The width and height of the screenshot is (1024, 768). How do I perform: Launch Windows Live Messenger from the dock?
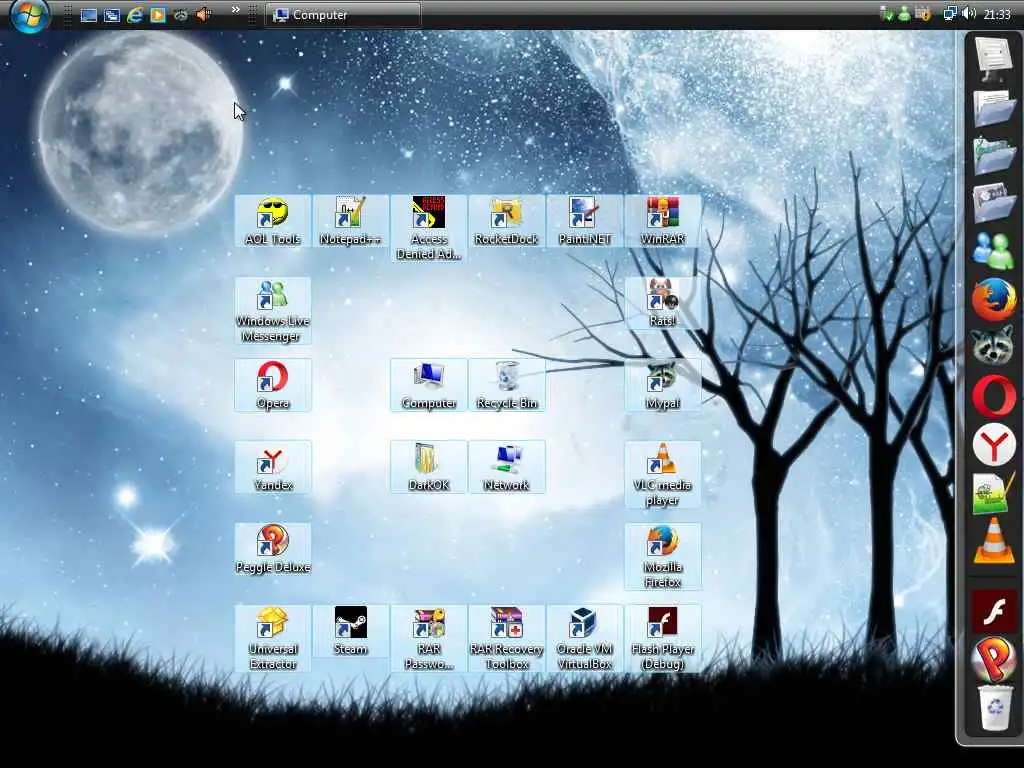click(993, 251)
